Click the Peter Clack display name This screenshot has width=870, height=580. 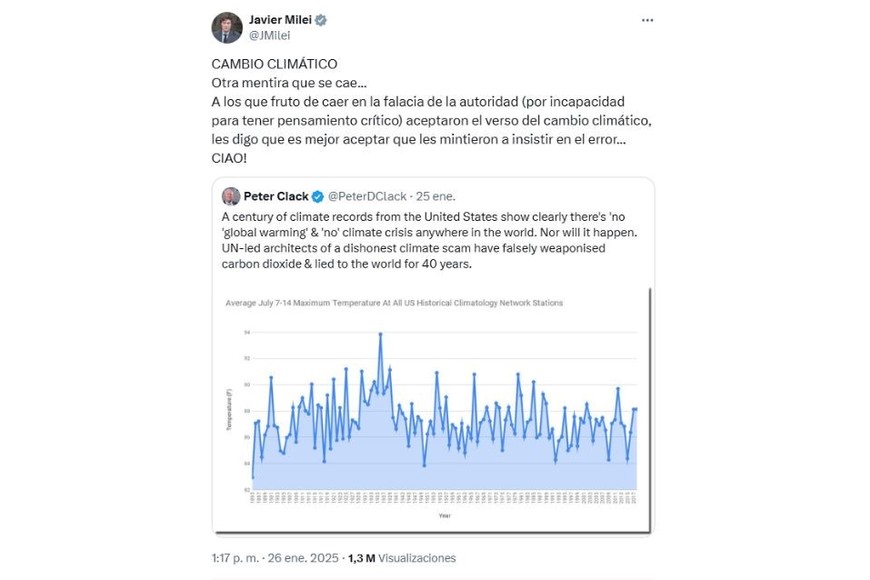pos(276,196)
